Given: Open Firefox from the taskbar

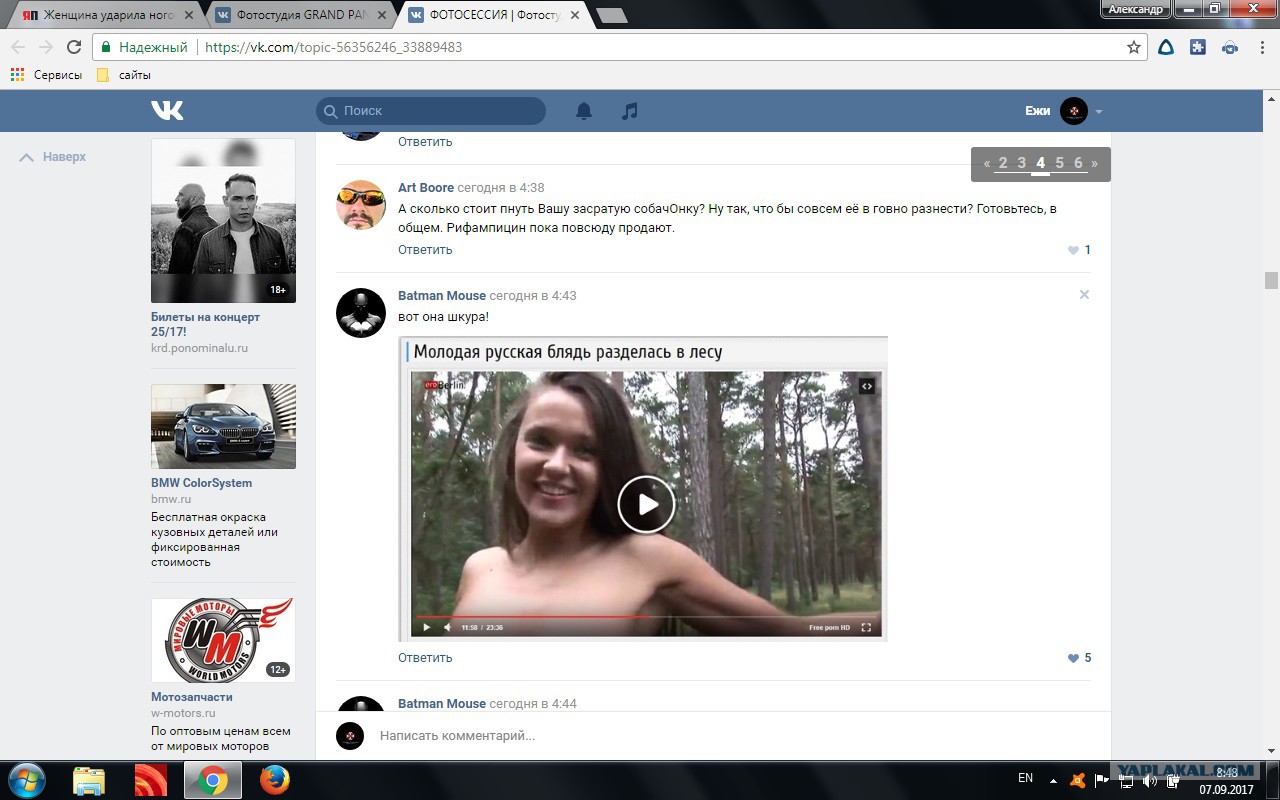Looking at the screenshot, I should (274, 780).
